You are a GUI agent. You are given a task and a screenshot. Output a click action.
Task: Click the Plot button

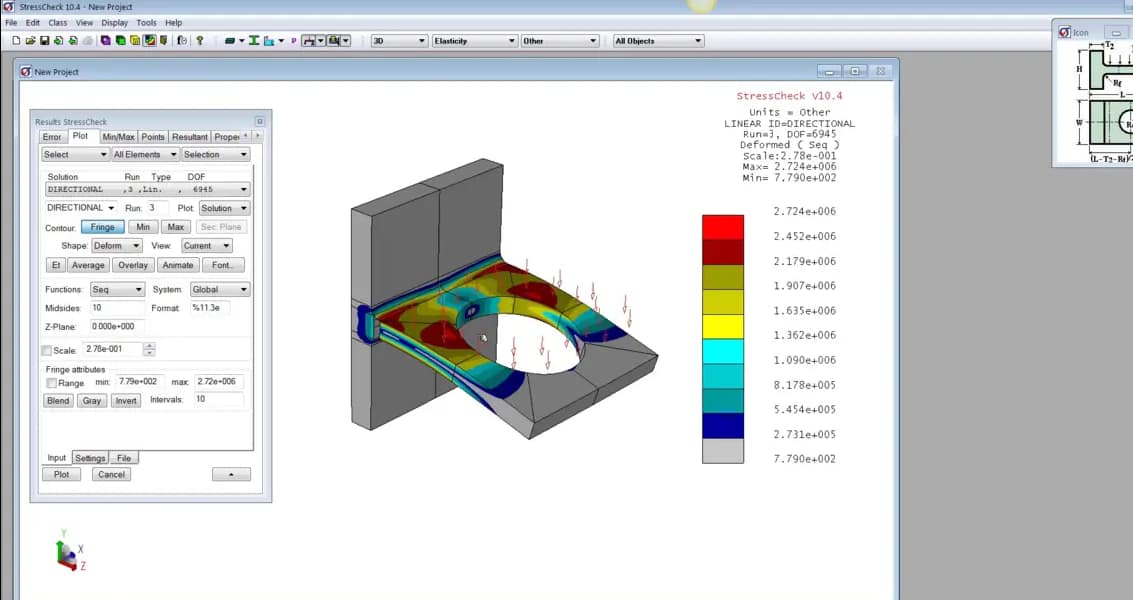(x=61, y=474)
